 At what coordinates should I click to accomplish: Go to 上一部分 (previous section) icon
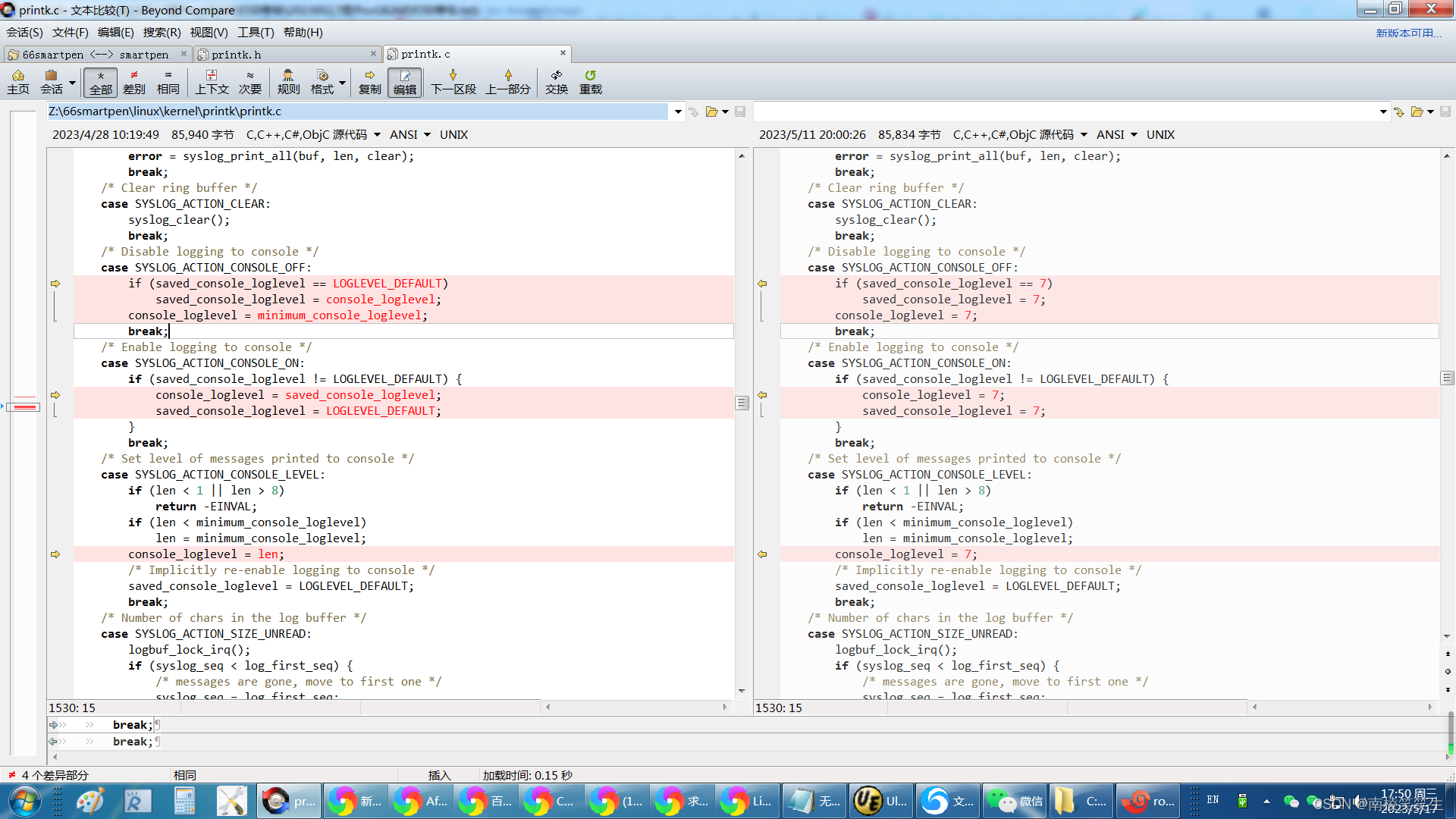pyautogui.click(x=508, y=81)
